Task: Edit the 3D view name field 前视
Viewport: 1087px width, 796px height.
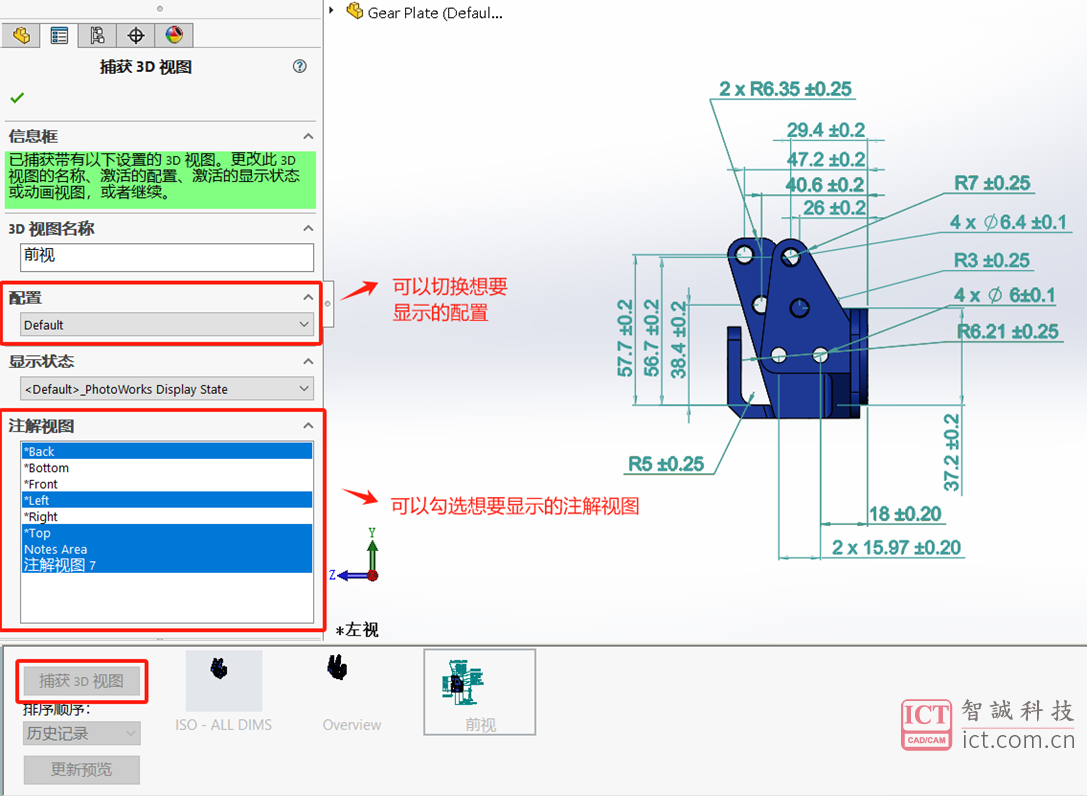Action: tap(167, 257)
